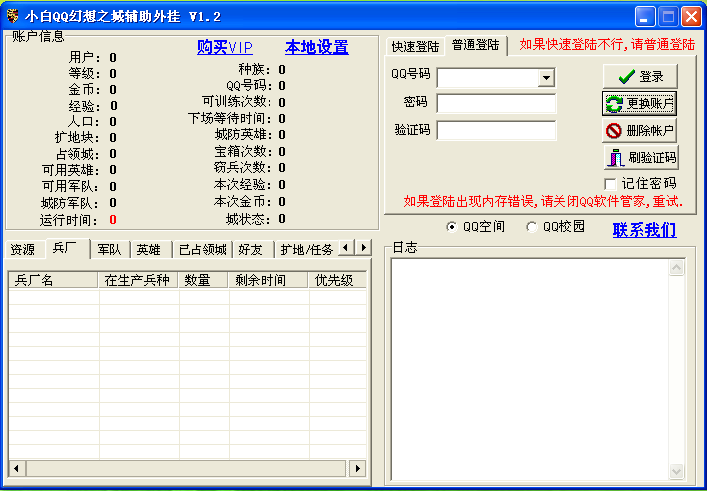
Task: Switch to the 军队 tab
Action: (110, 250)
